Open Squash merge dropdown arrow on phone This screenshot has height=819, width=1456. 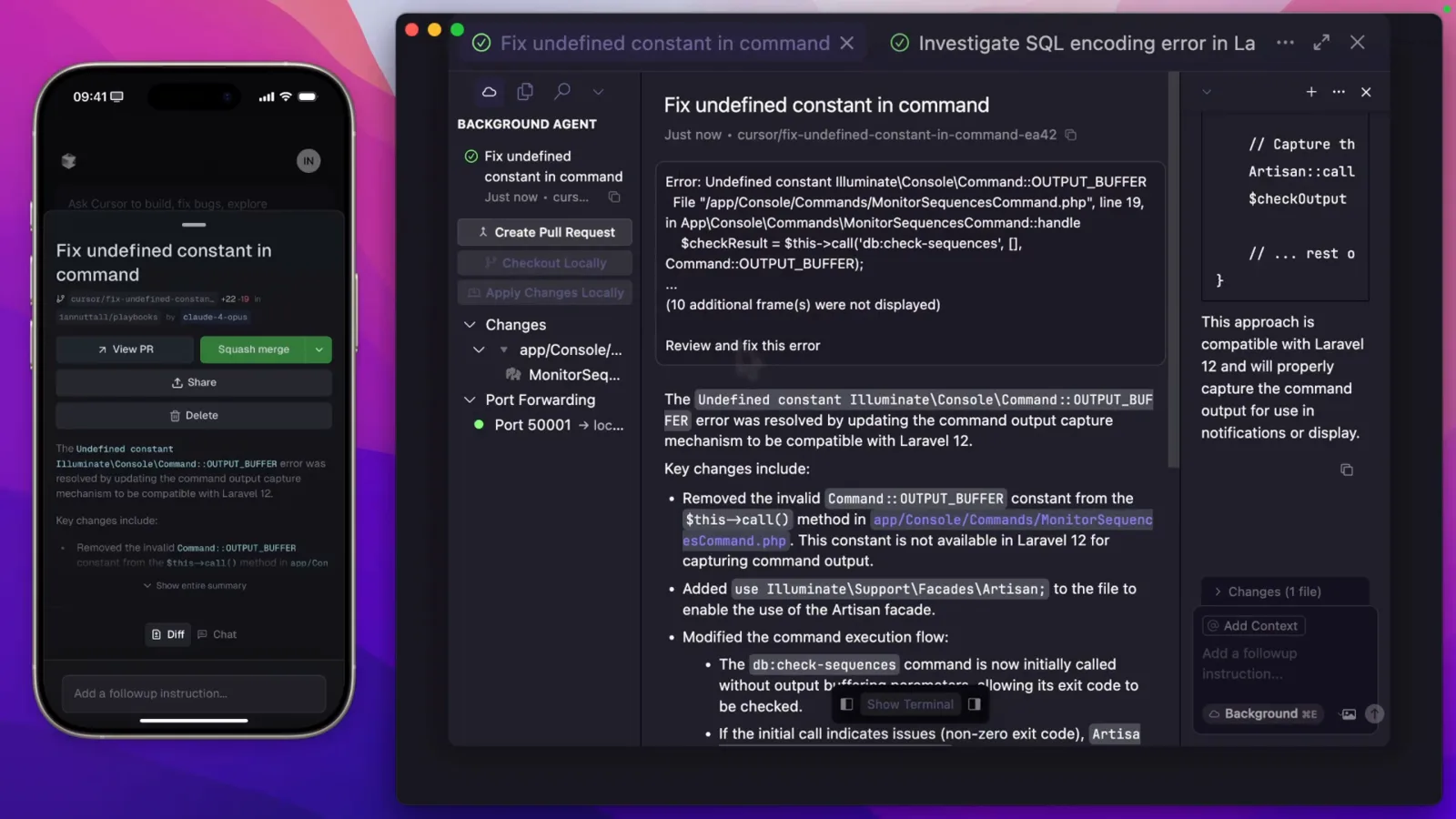coord(319,349)
